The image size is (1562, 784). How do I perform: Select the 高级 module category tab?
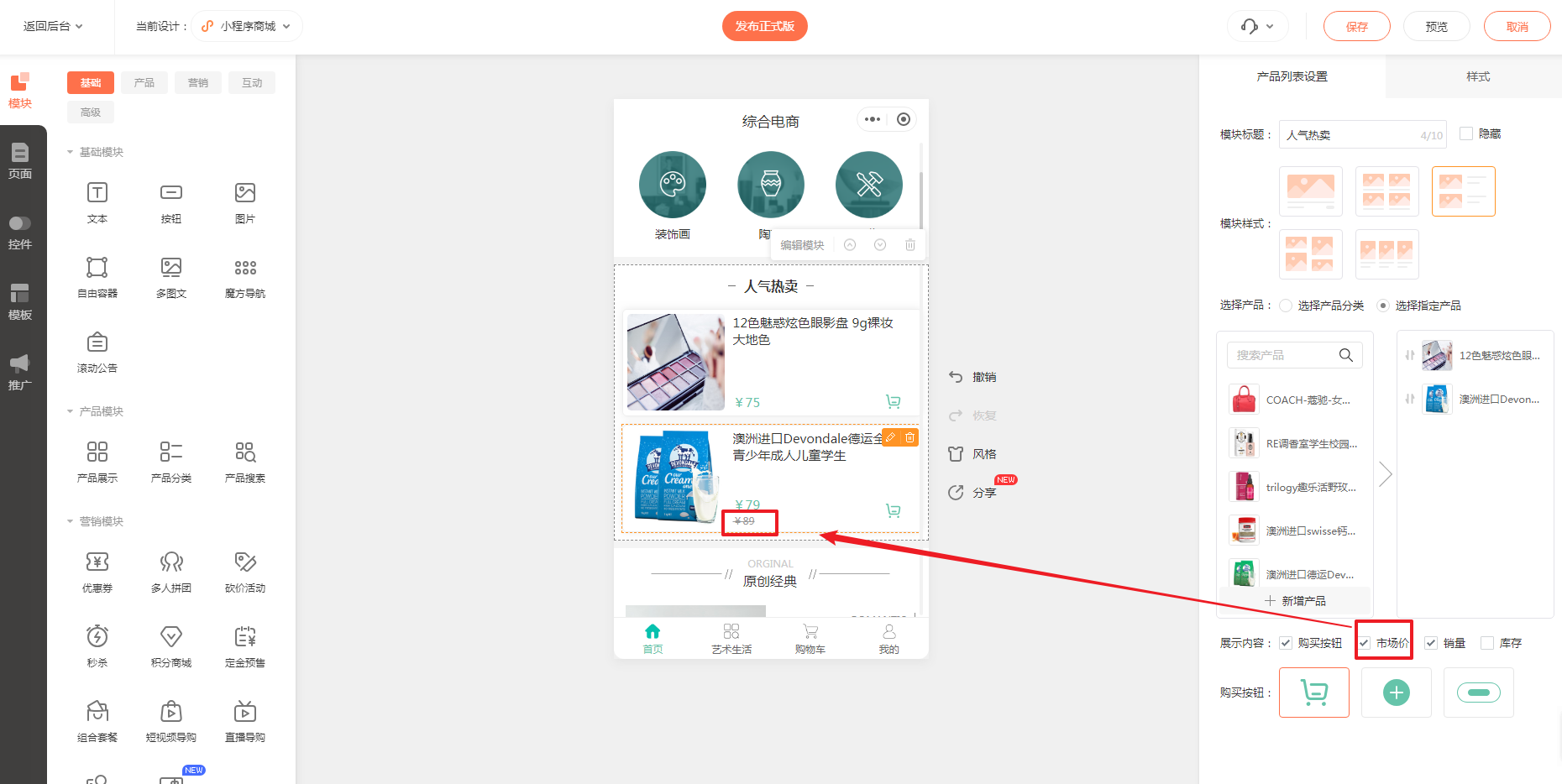tap(91, 112)
